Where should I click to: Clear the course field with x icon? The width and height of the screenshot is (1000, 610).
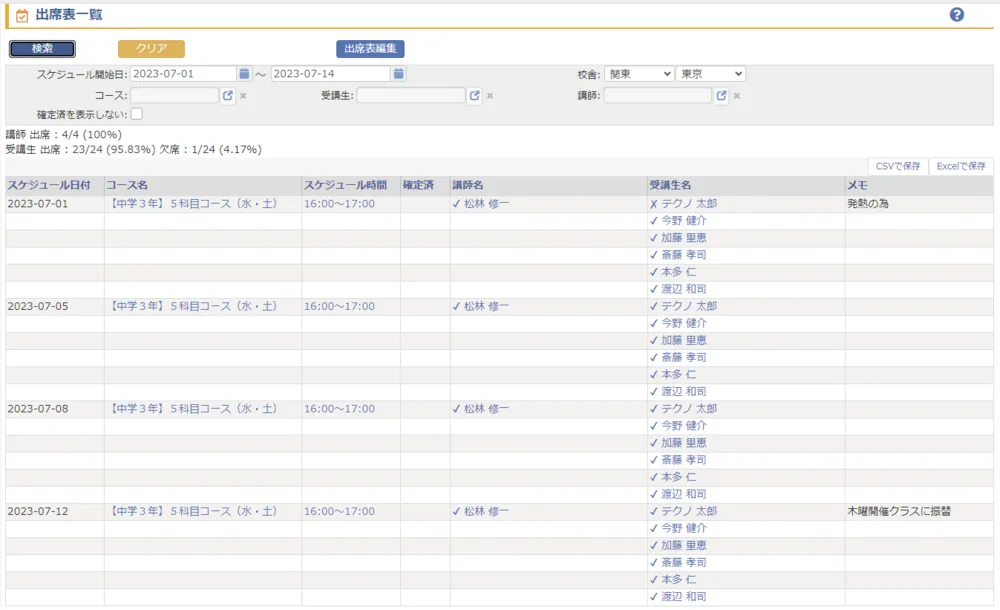243,96
